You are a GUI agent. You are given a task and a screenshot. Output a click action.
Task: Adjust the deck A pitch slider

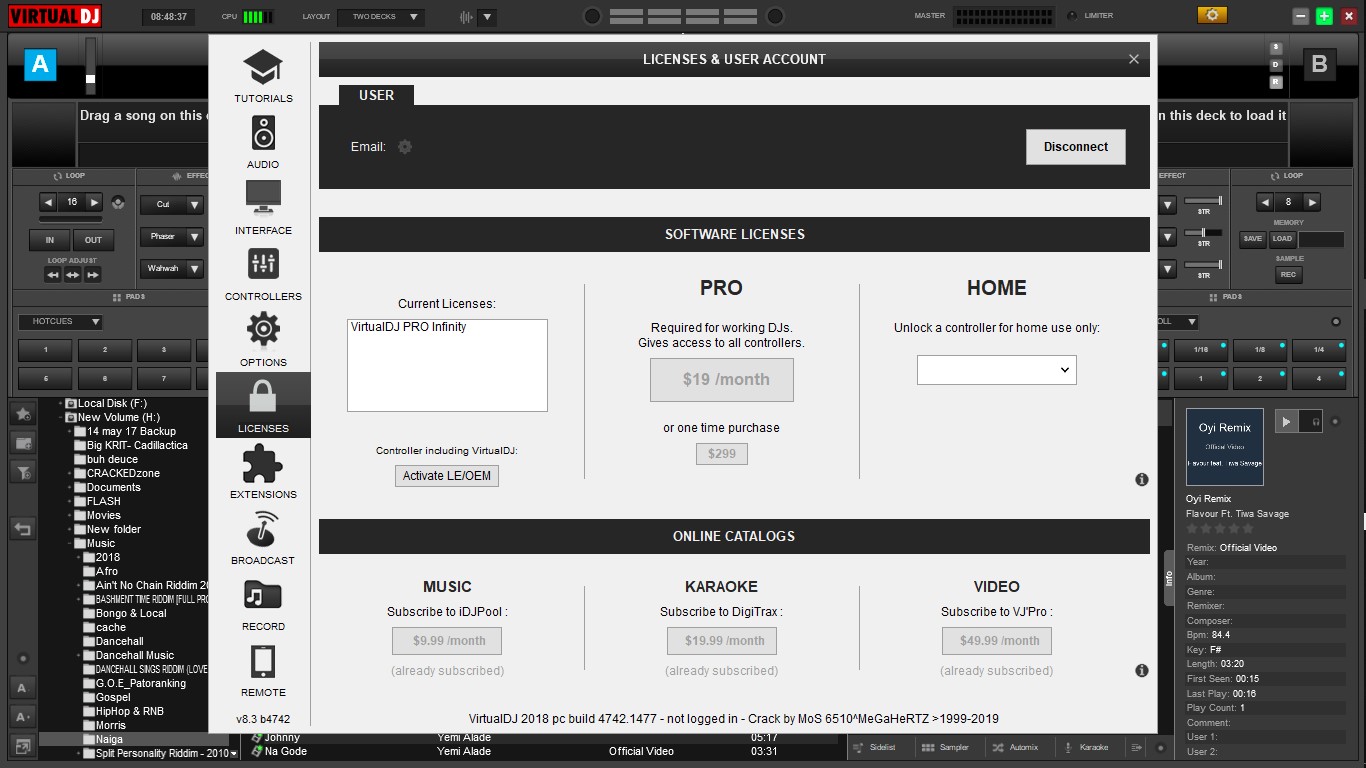pos(91,66)
